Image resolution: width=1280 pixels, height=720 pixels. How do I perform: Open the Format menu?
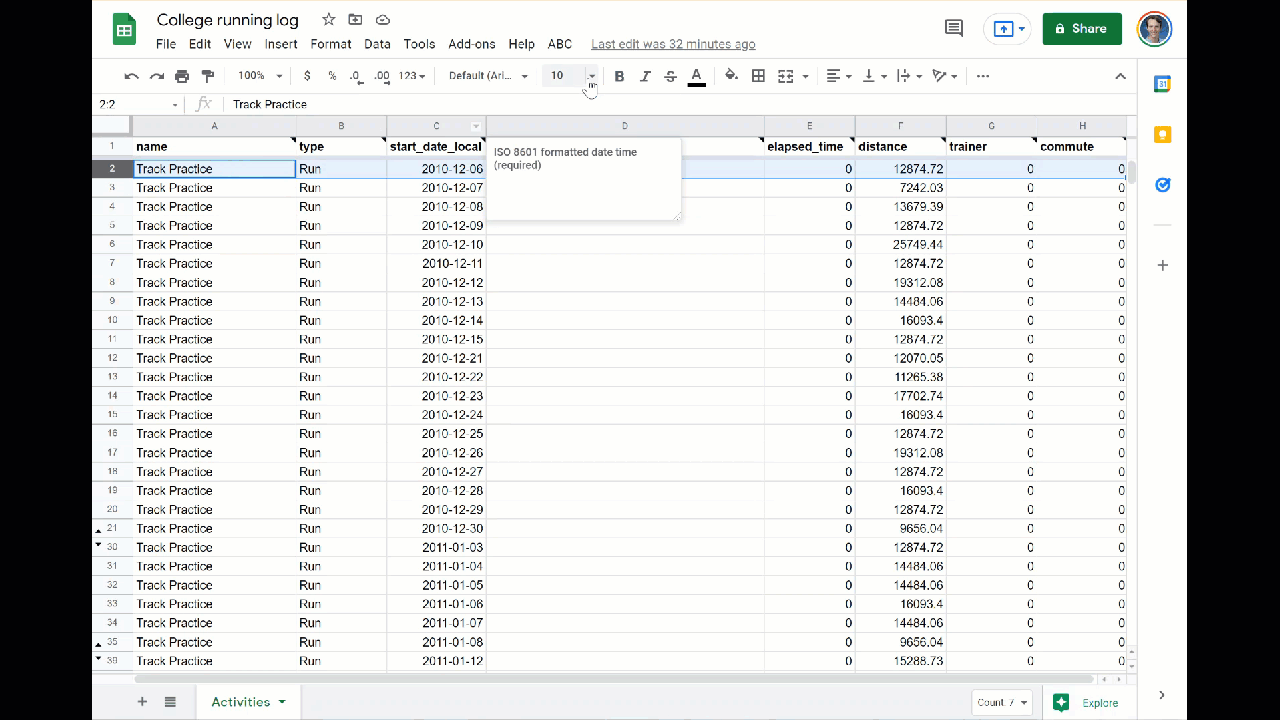tap(331, 44)
